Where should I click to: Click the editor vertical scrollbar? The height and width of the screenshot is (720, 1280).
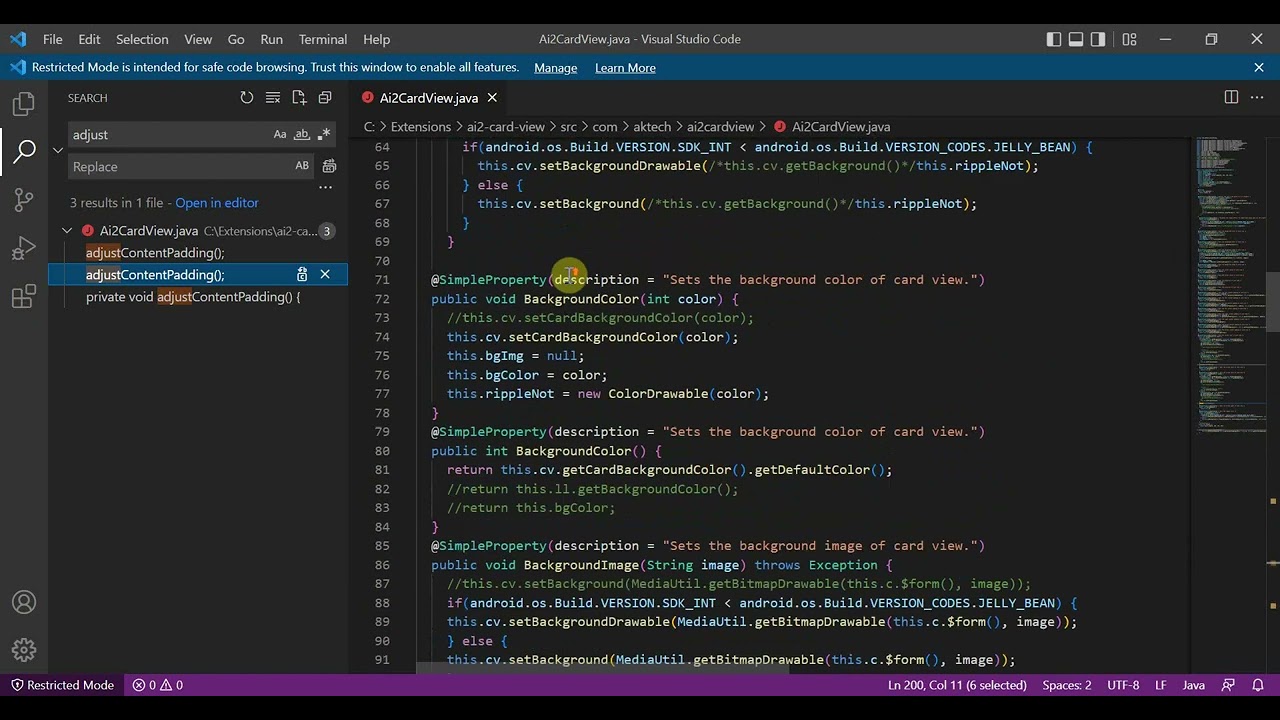(x=1273, y=302)
